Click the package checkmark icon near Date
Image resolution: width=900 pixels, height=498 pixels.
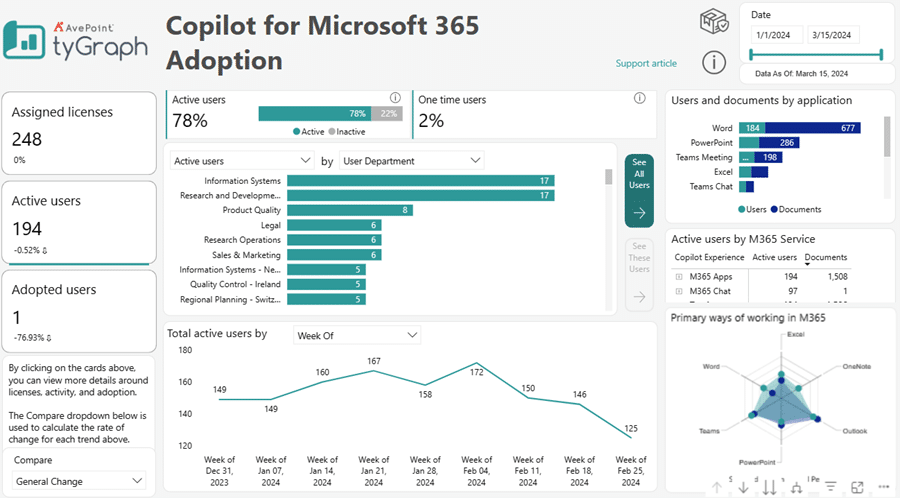click(714, 22)
